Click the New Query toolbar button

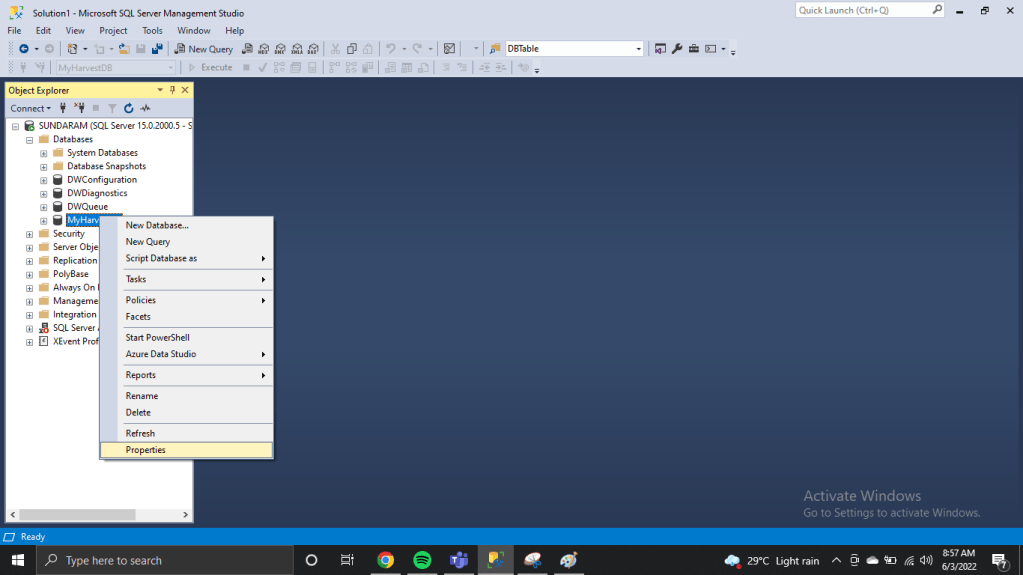pyautogui.click(x=204, y=49)
